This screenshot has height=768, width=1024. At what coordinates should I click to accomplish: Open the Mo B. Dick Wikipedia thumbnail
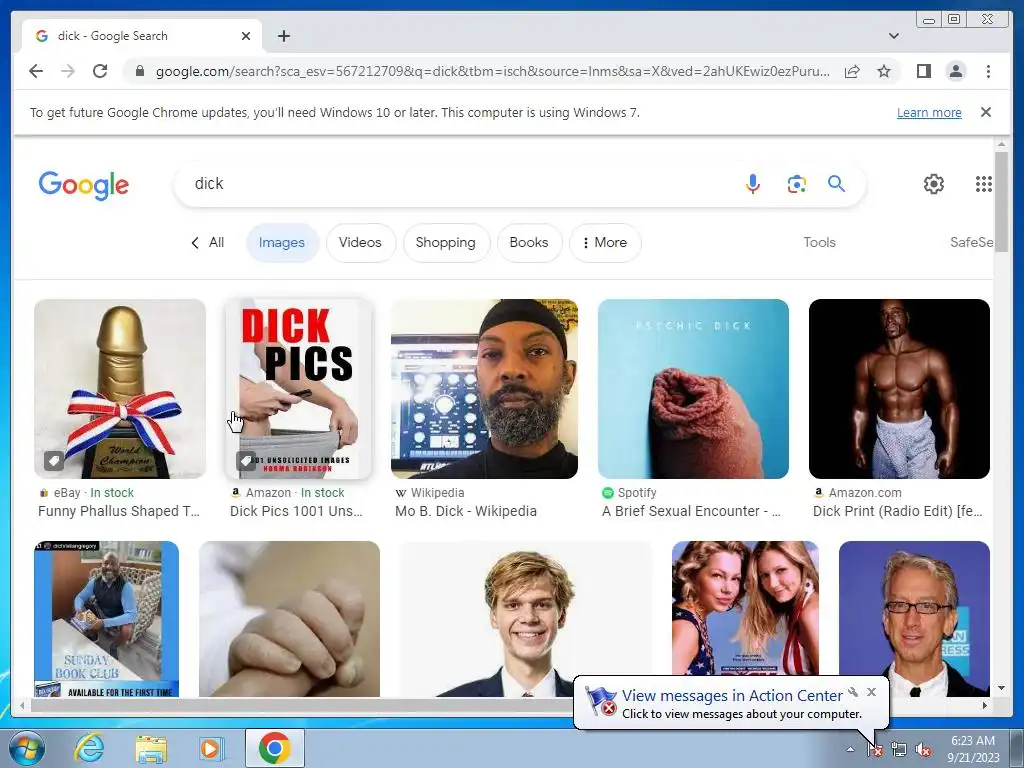(485, 389)
